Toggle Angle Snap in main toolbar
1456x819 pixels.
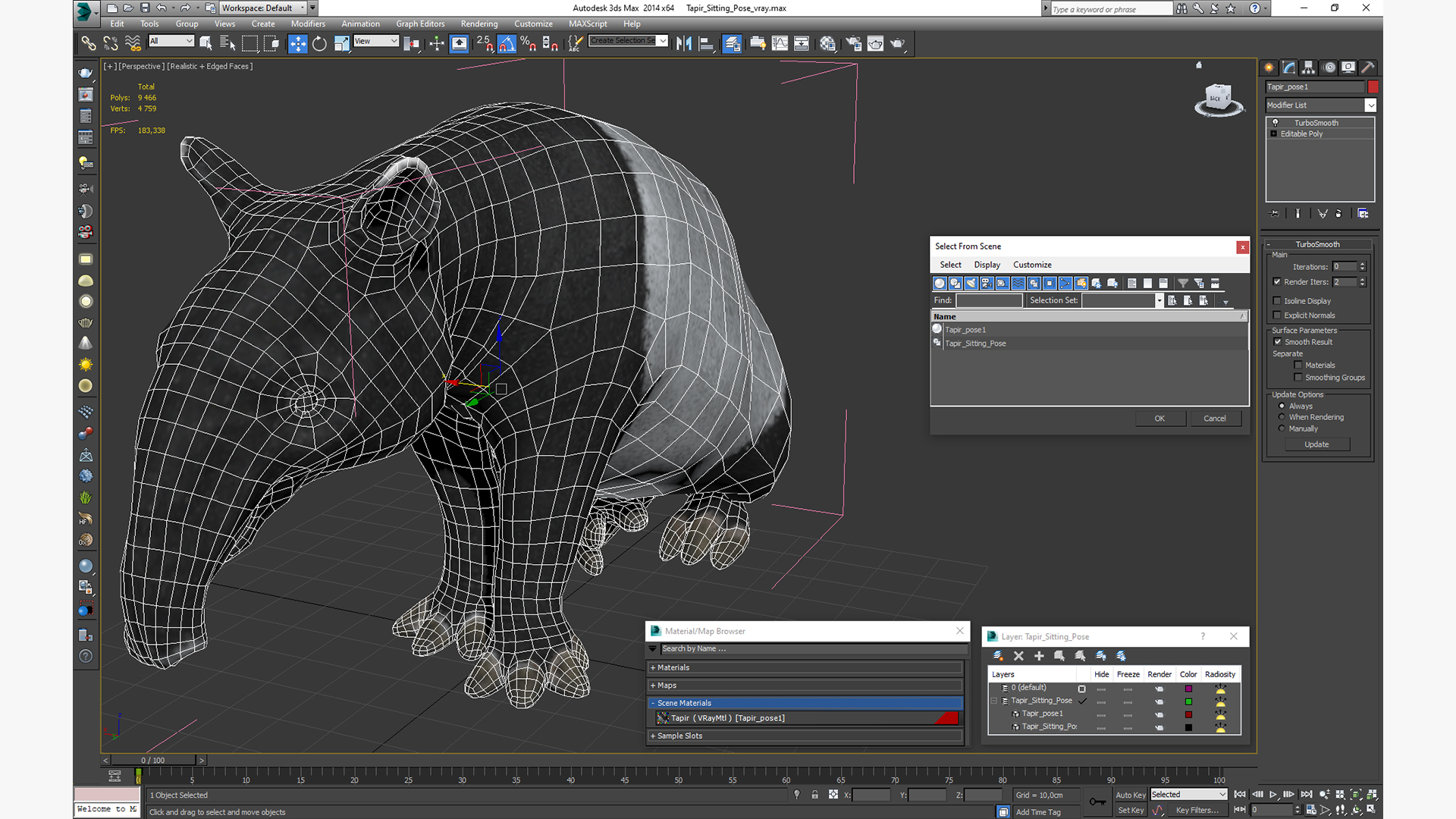pos(507,44)
